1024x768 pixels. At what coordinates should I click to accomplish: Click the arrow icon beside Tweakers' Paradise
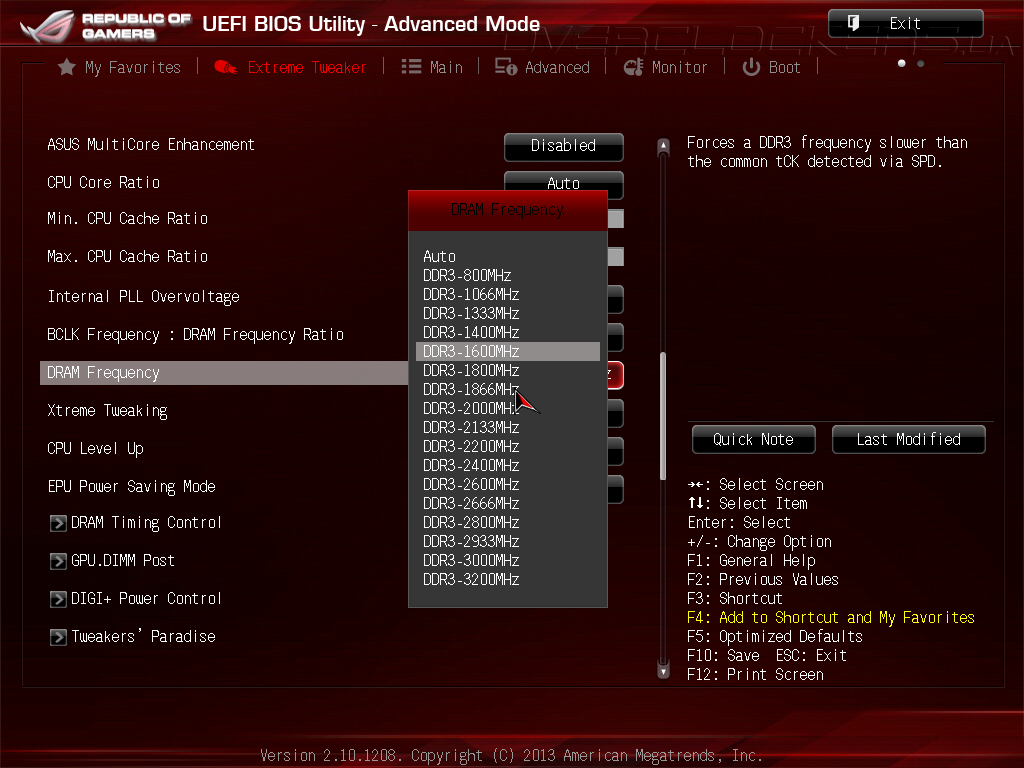[58, 637]
